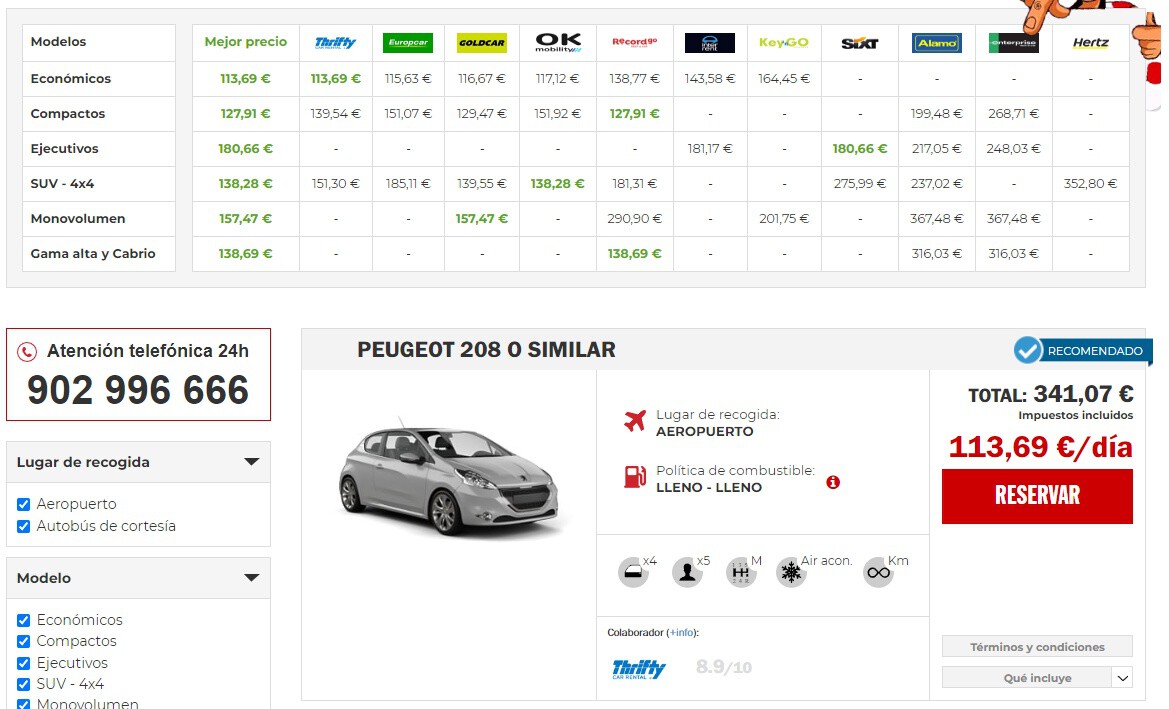Click the infinity unlimited kilometers icon
Viewport: 1169px width, 709px height.
click(878, 572)
